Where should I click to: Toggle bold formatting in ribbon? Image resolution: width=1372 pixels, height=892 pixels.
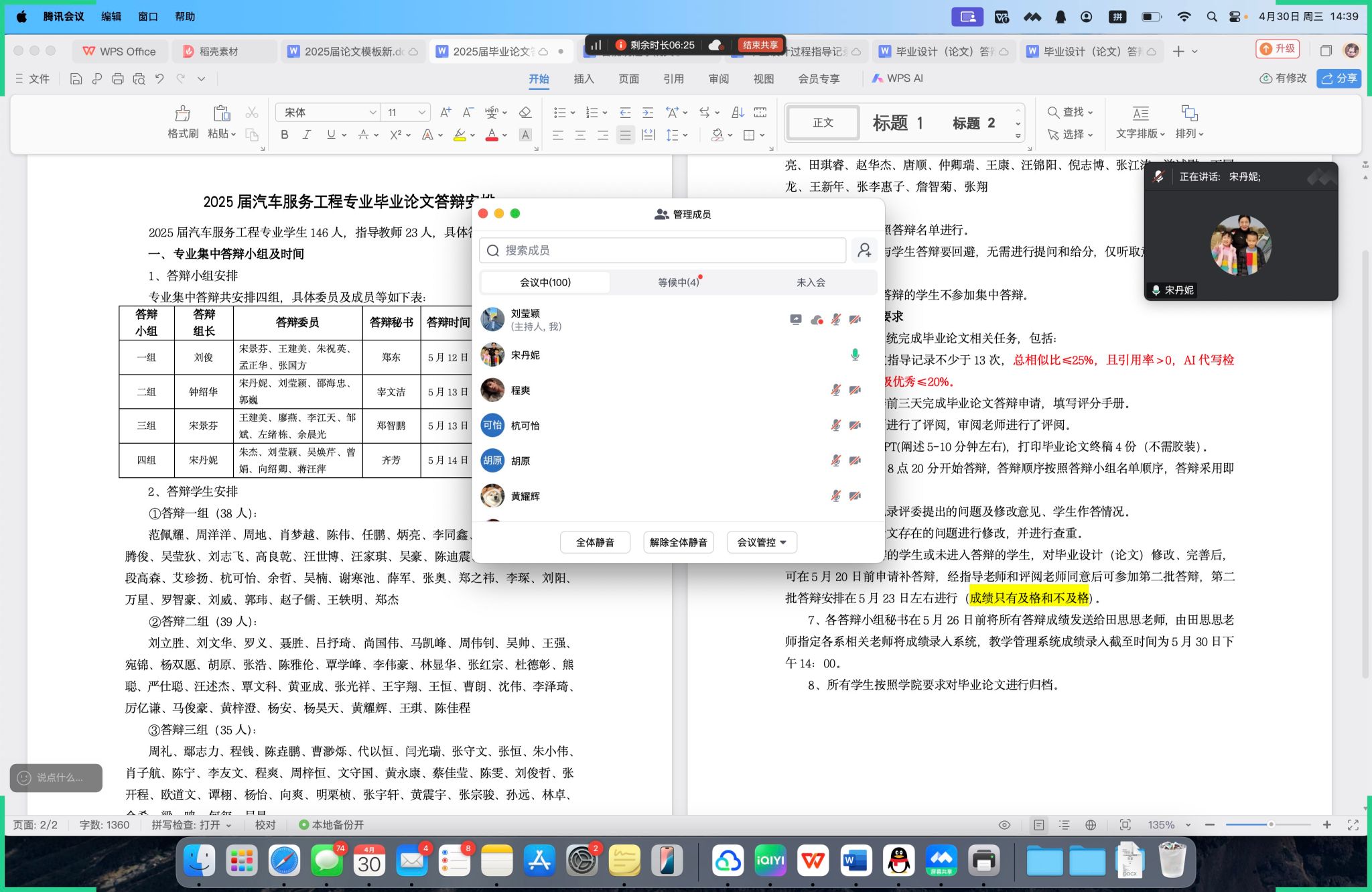tap(285, 135)
